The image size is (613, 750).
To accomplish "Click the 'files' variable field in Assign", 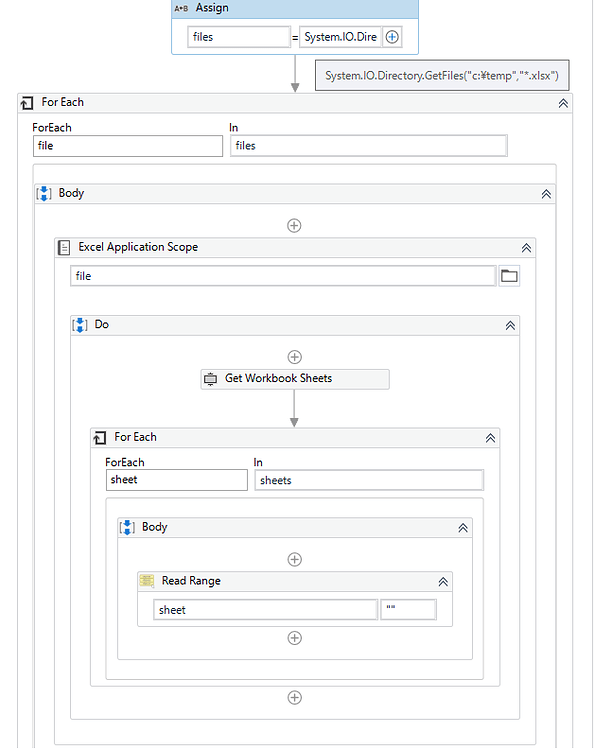I will 240,37.
